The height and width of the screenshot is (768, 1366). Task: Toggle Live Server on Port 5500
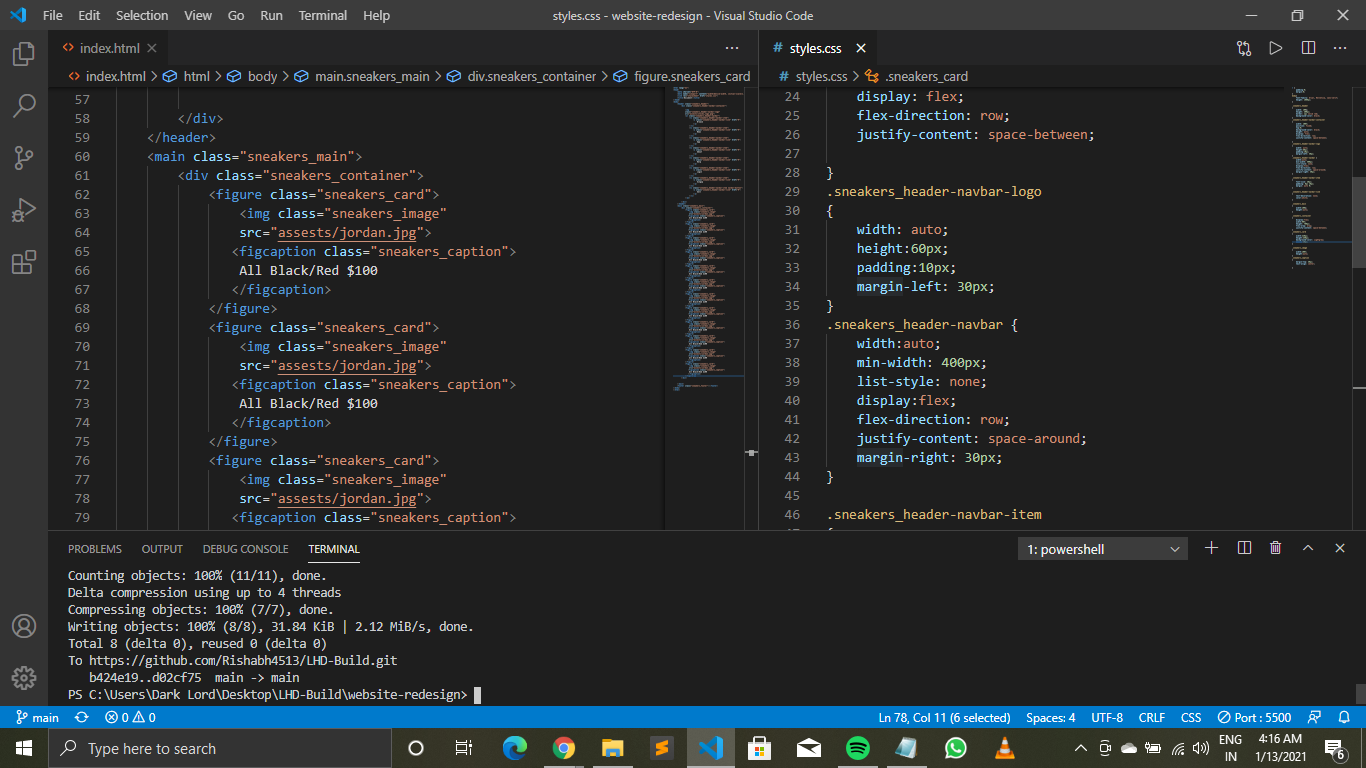click(1254, 717)
